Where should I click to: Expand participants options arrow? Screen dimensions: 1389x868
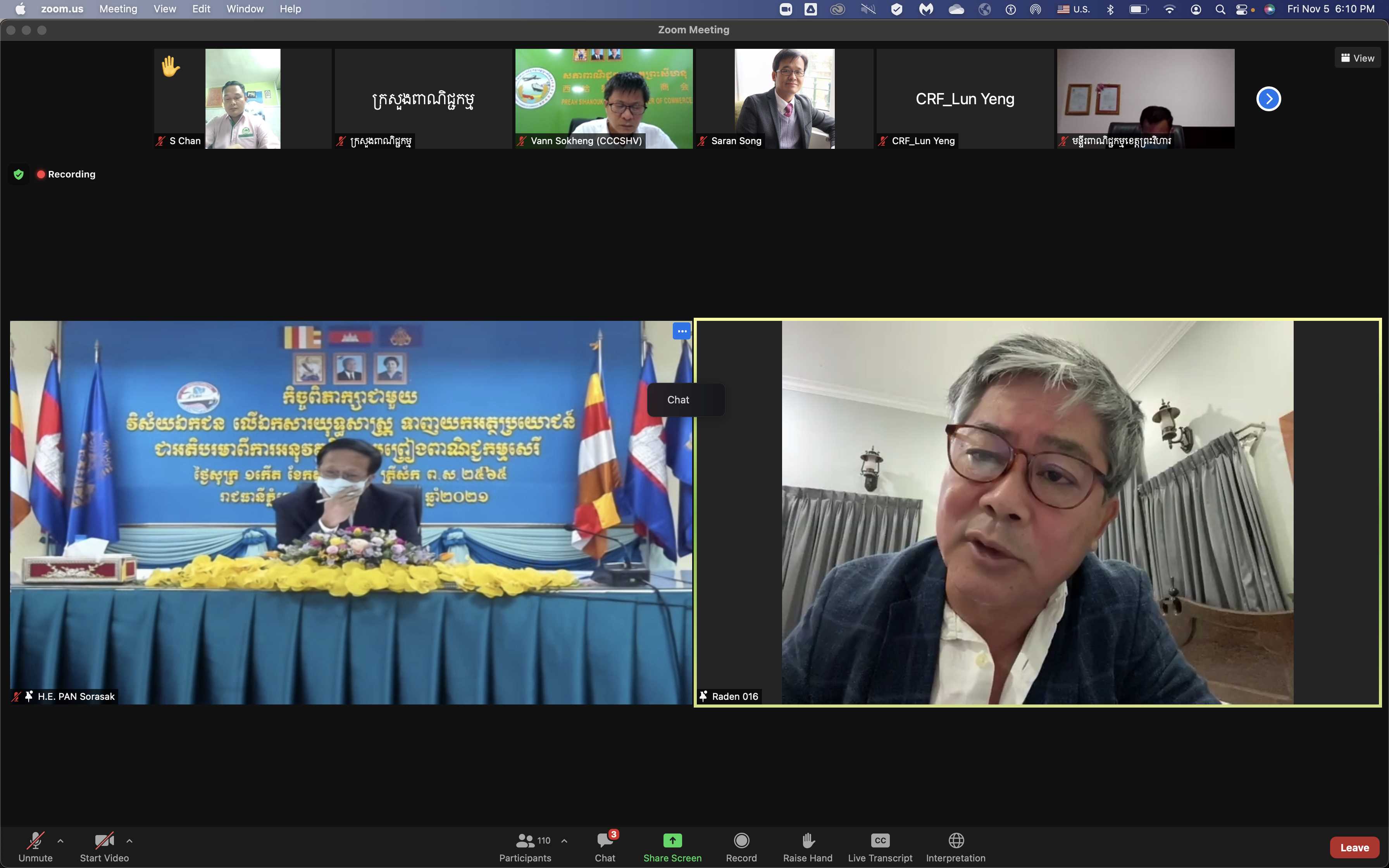pos(564,841)
